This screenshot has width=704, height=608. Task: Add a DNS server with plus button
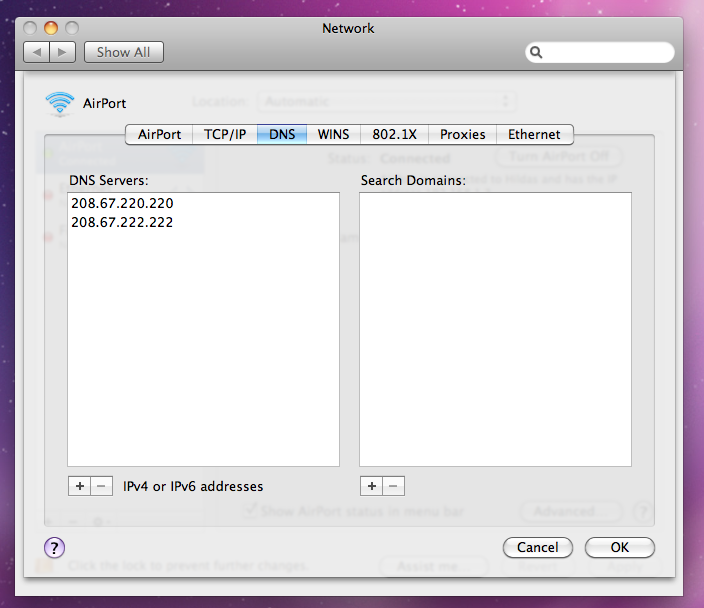(x=79, y=486)
